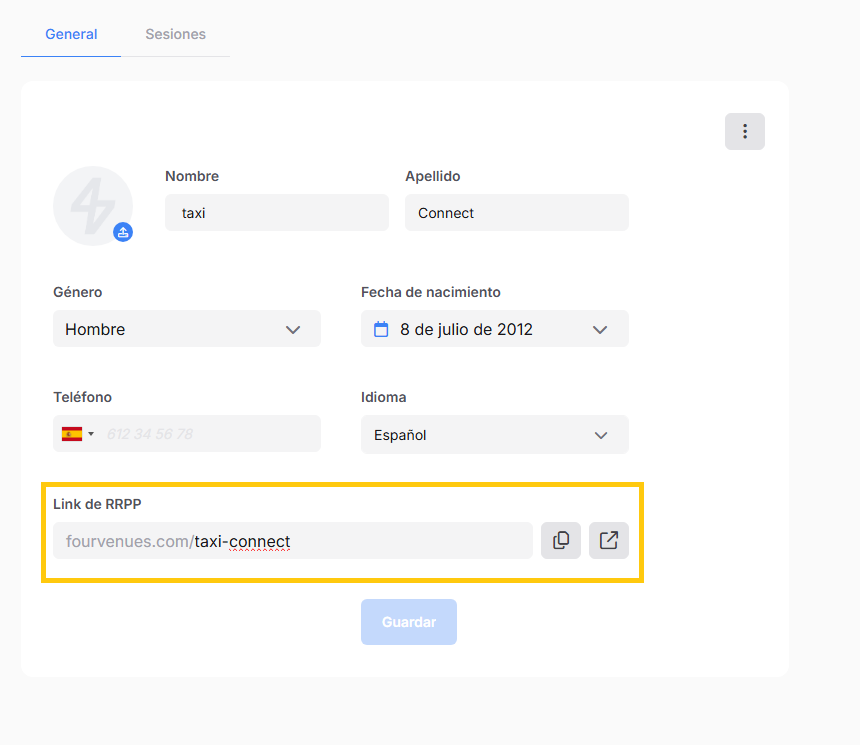
Task: Click the Teléfono number input field
Action: 210,434
